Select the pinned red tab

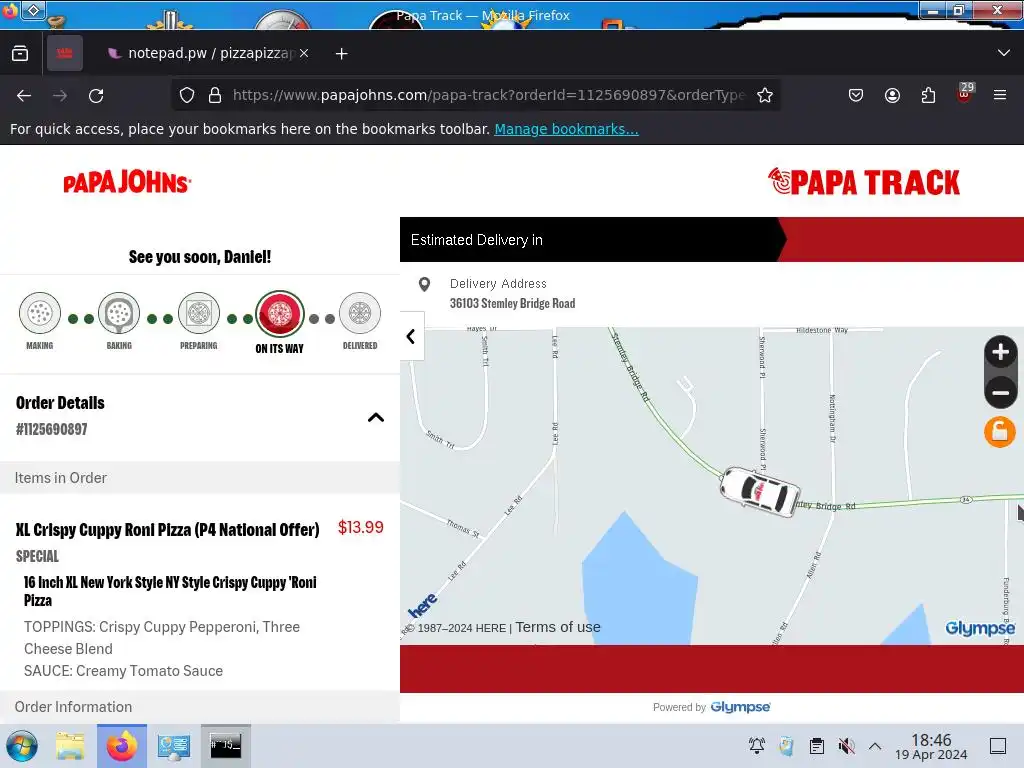tap(65, 53)
